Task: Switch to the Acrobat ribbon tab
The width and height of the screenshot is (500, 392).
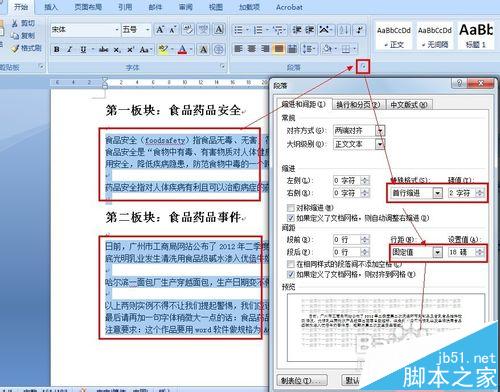Action: (289, 7)
